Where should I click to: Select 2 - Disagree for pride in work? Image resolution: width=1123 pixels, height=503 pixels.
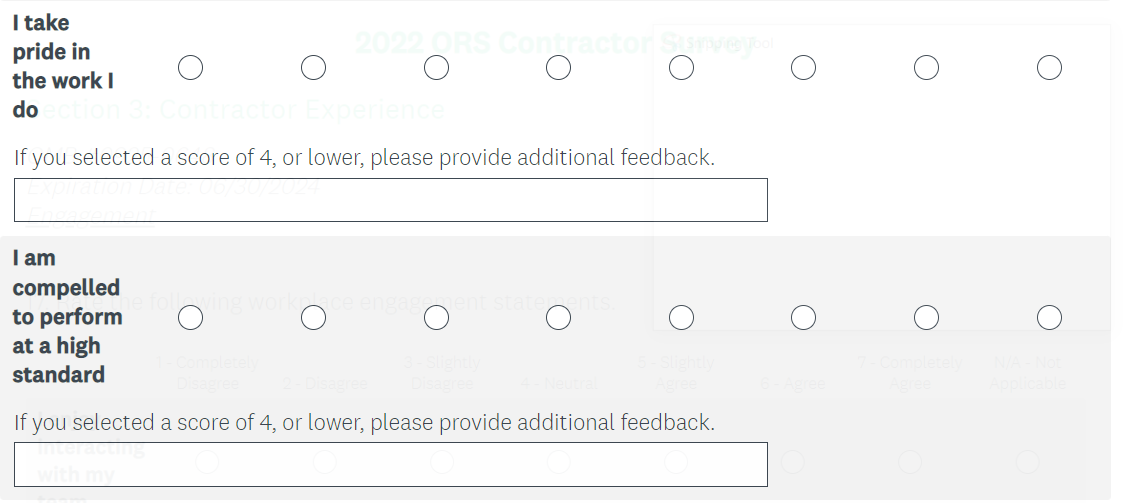pos(313,68)
